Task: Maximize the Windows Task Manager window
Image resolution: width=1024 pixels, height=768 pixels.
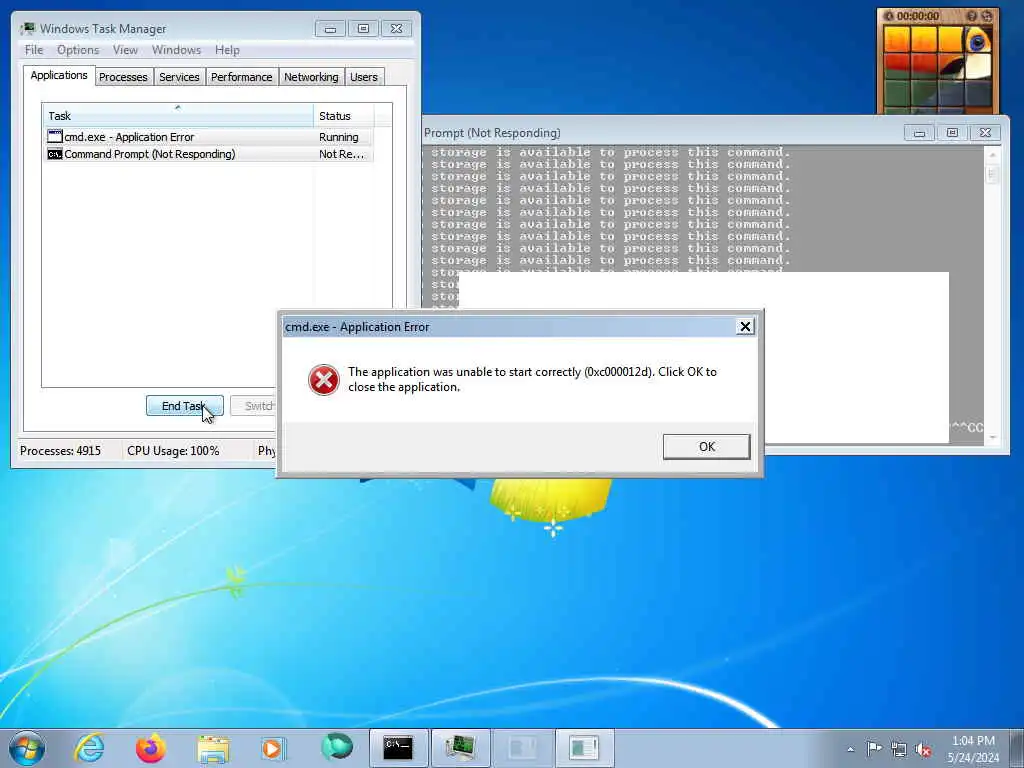Action: [363, 29]
